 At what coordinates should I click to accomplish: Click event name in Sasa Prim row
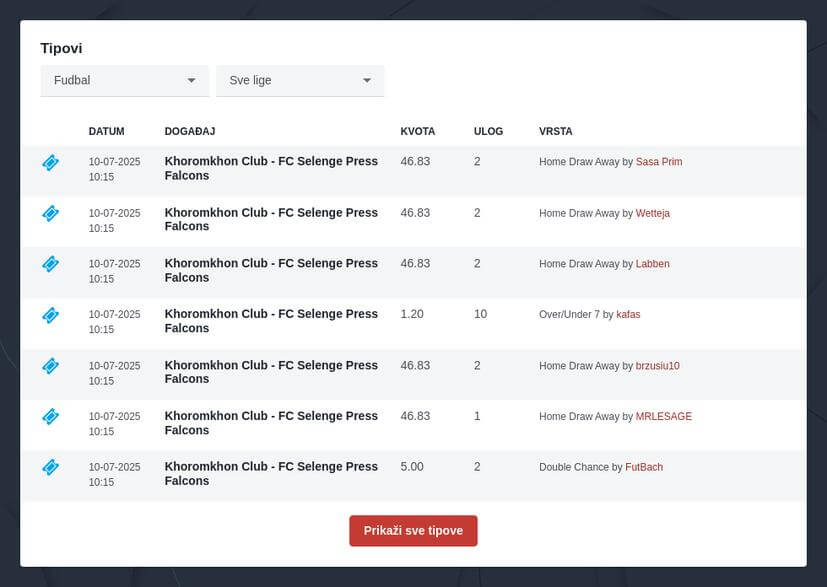coord(271,168)
